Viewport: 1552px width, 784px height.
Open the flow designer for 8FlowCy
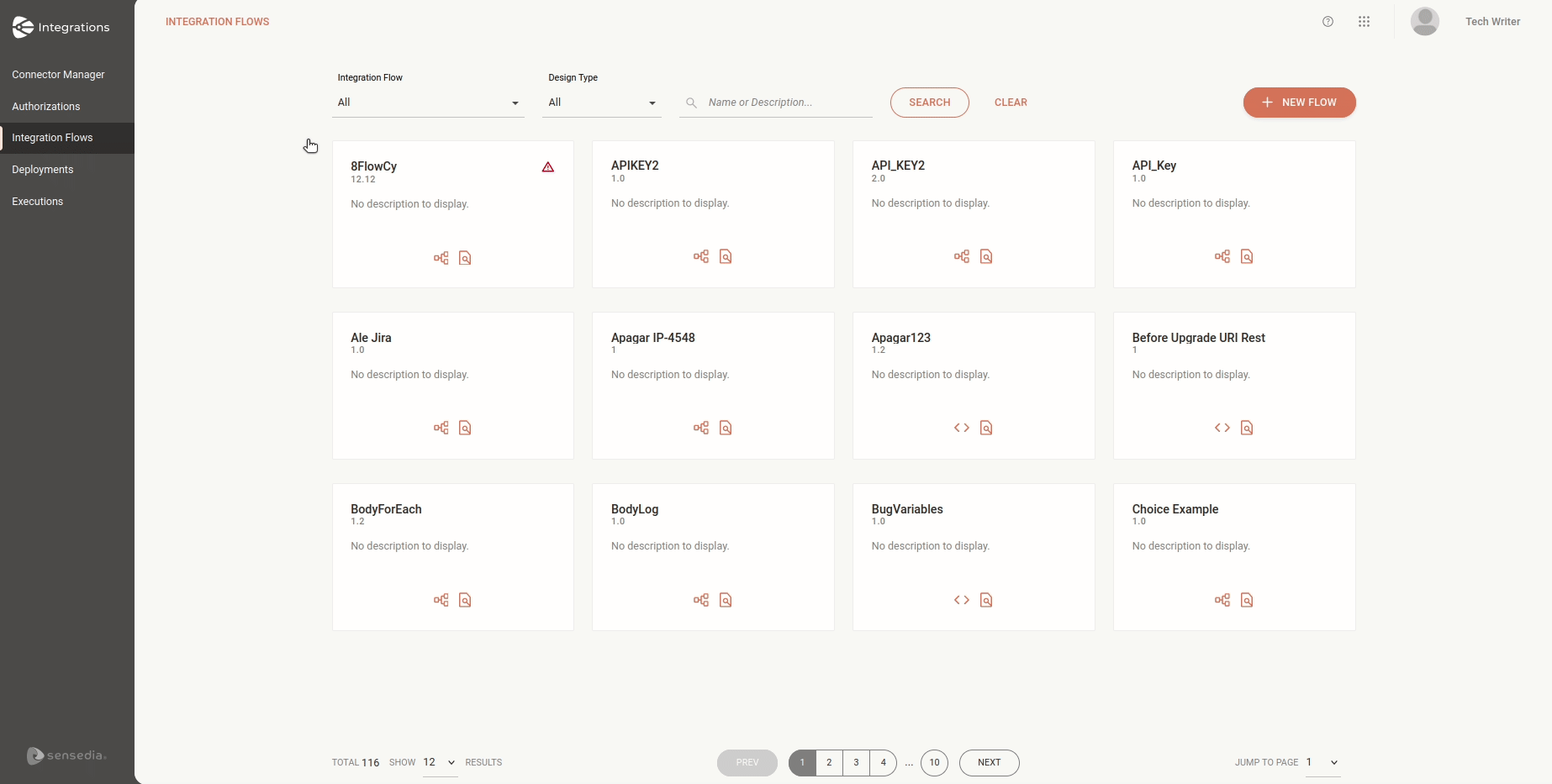click(440, 258)
